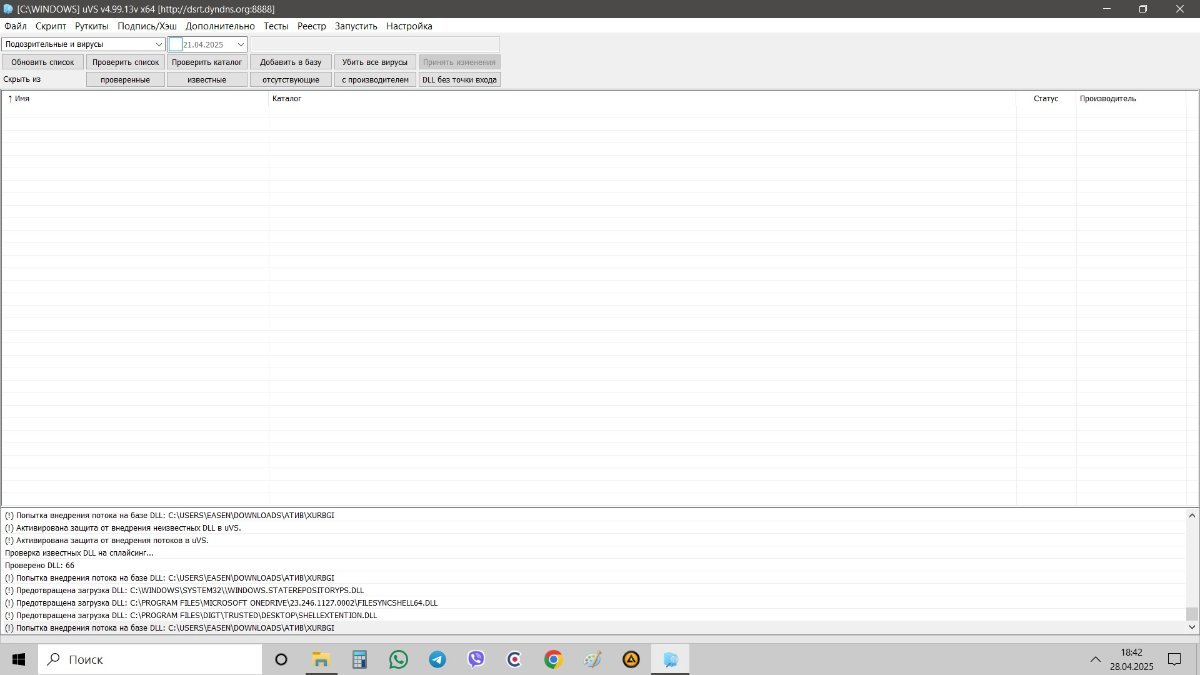Click the Добавить в базу button
The width and height of the screenshot is (1200, 675).
coord(291,62)
